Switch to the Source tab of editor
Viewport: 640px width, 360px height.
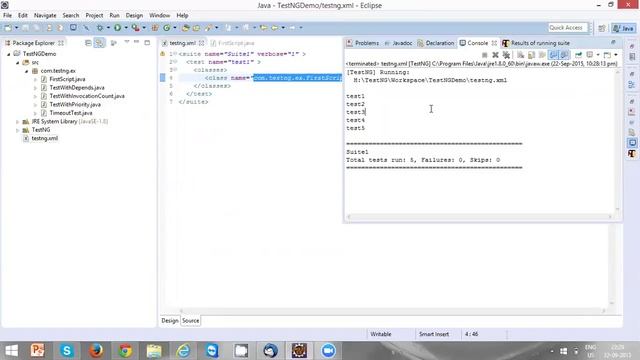coord(191,321)
